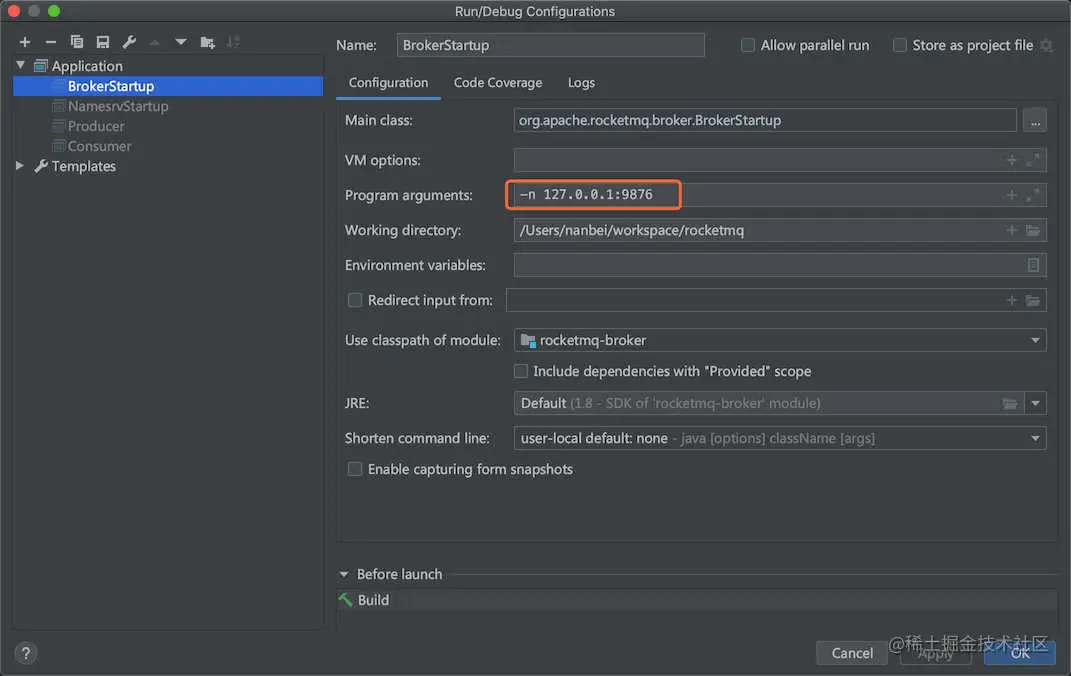Screen dimensions: 1071x676
Task: Insert a macro in Program arguments
Action: coord(1012,195)
